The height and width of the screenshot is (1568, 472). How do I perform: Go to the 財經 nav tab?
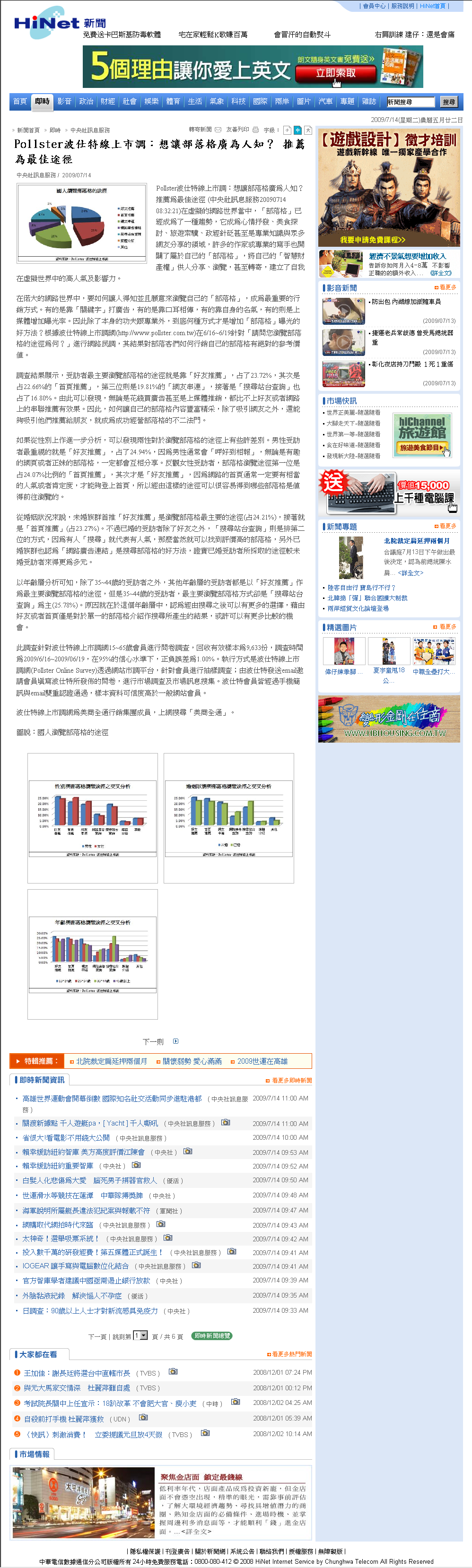tap(108, 102)
